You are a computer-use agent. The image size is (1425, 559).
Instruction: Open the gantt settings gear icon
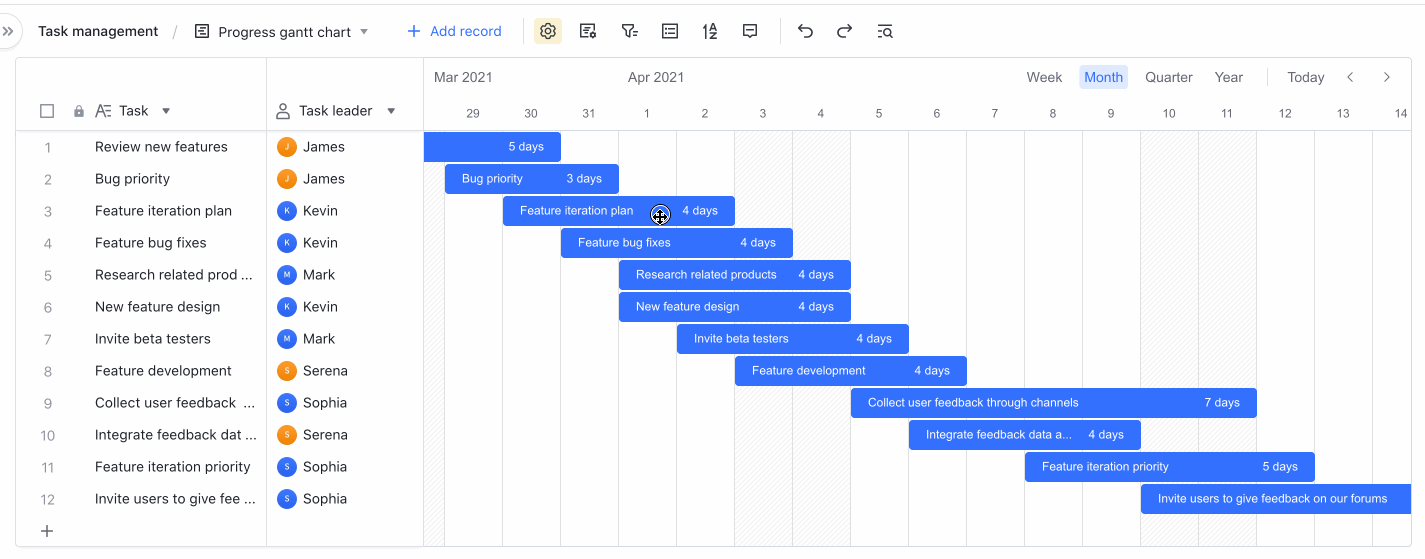click(x=547, y=31)
